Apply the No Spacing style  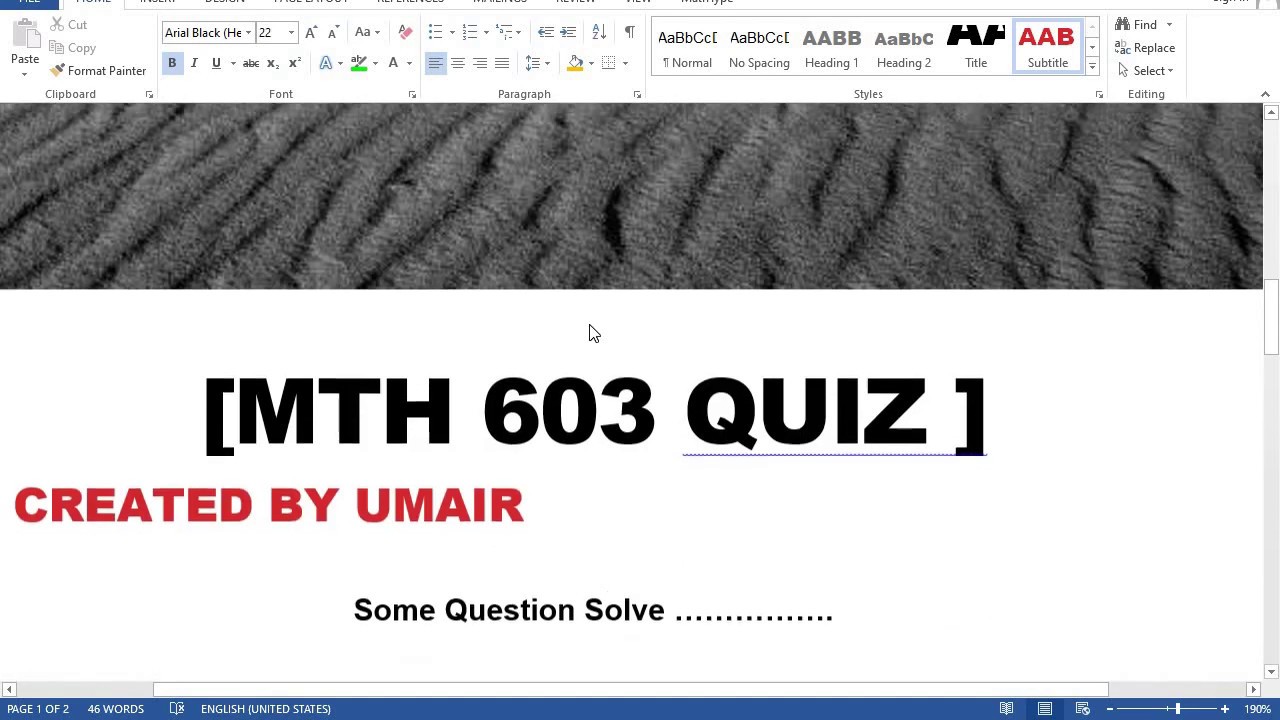[x=759, y=47]
